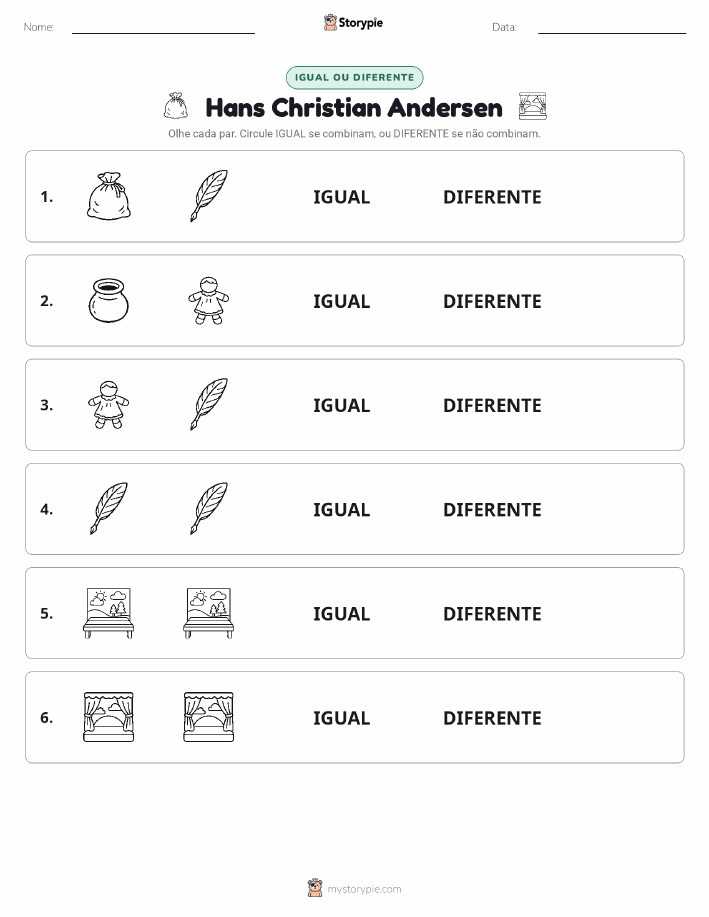
Task: Choose IGUAL for row 4 feathers
Action: coord(342,509)
